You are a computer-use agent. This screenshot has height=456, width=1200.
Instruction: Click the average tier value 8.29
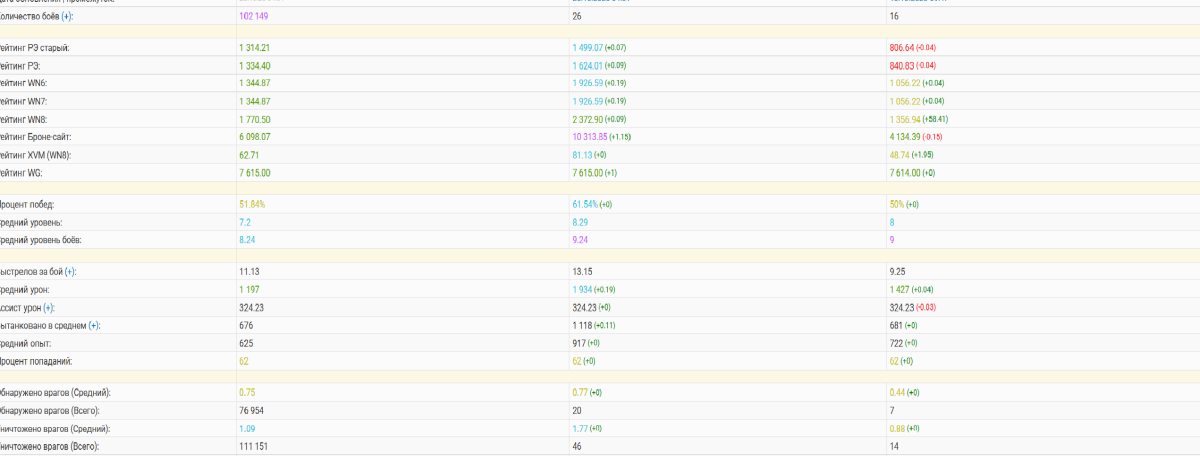pyautogui.click(x=580, y=222)
